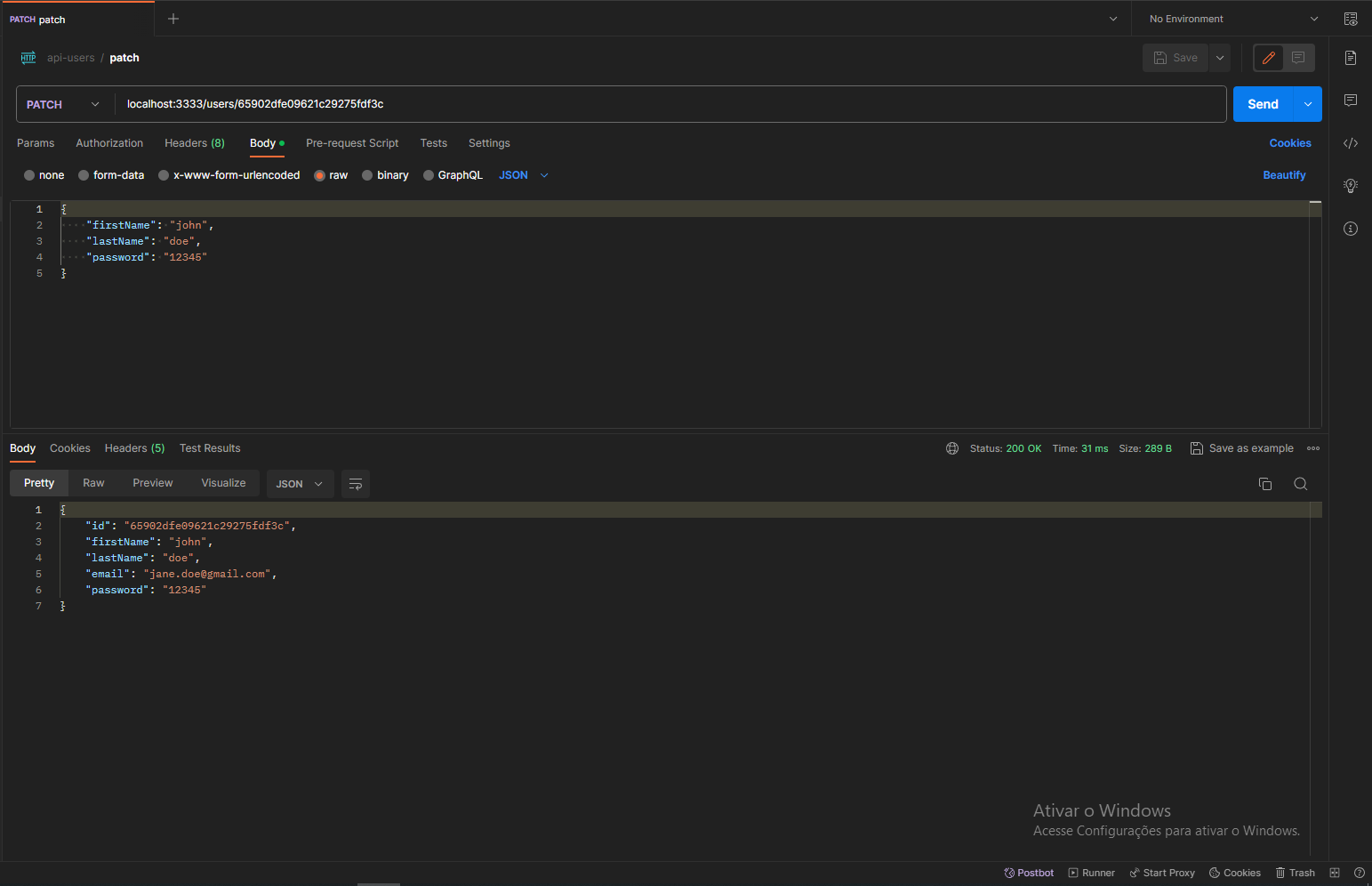
Task: Open the code snippet panel icon
Action: coord(1351,143)
